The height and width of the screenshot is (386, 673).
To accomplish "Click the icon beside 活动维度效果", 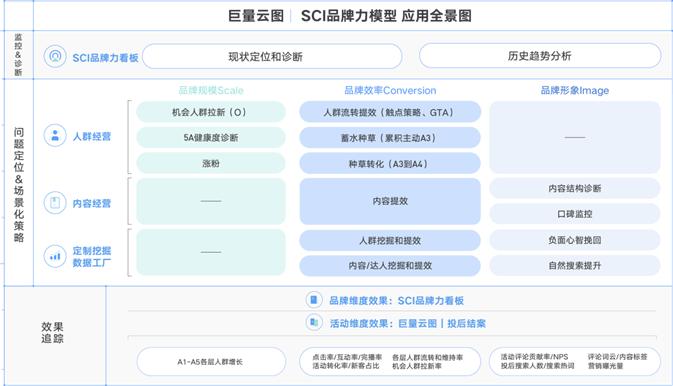I will click(x=314, y=322).
